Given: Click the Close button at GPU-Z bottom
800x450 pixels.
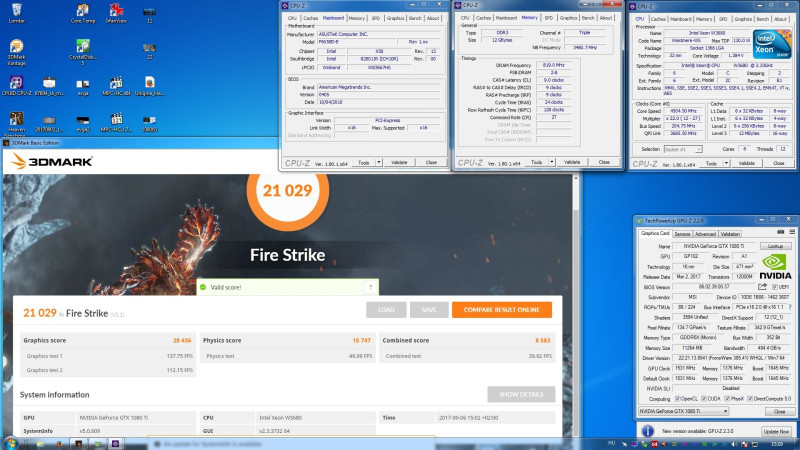Looking at the screenshot, I should [x=780, y=411].
